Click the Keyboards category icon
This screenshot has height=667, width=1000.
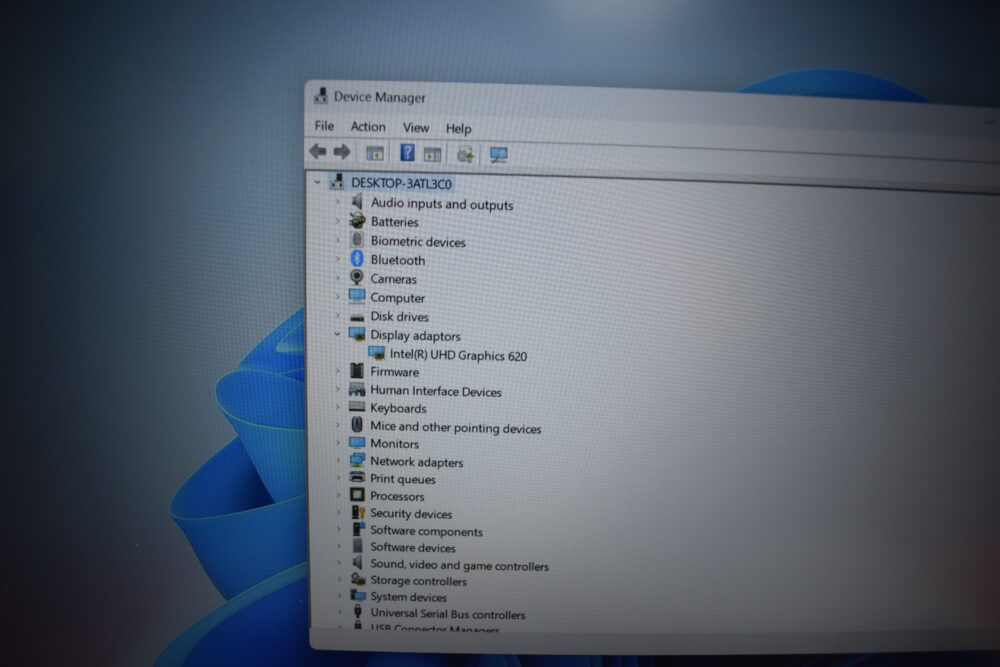tap(357, 407)
